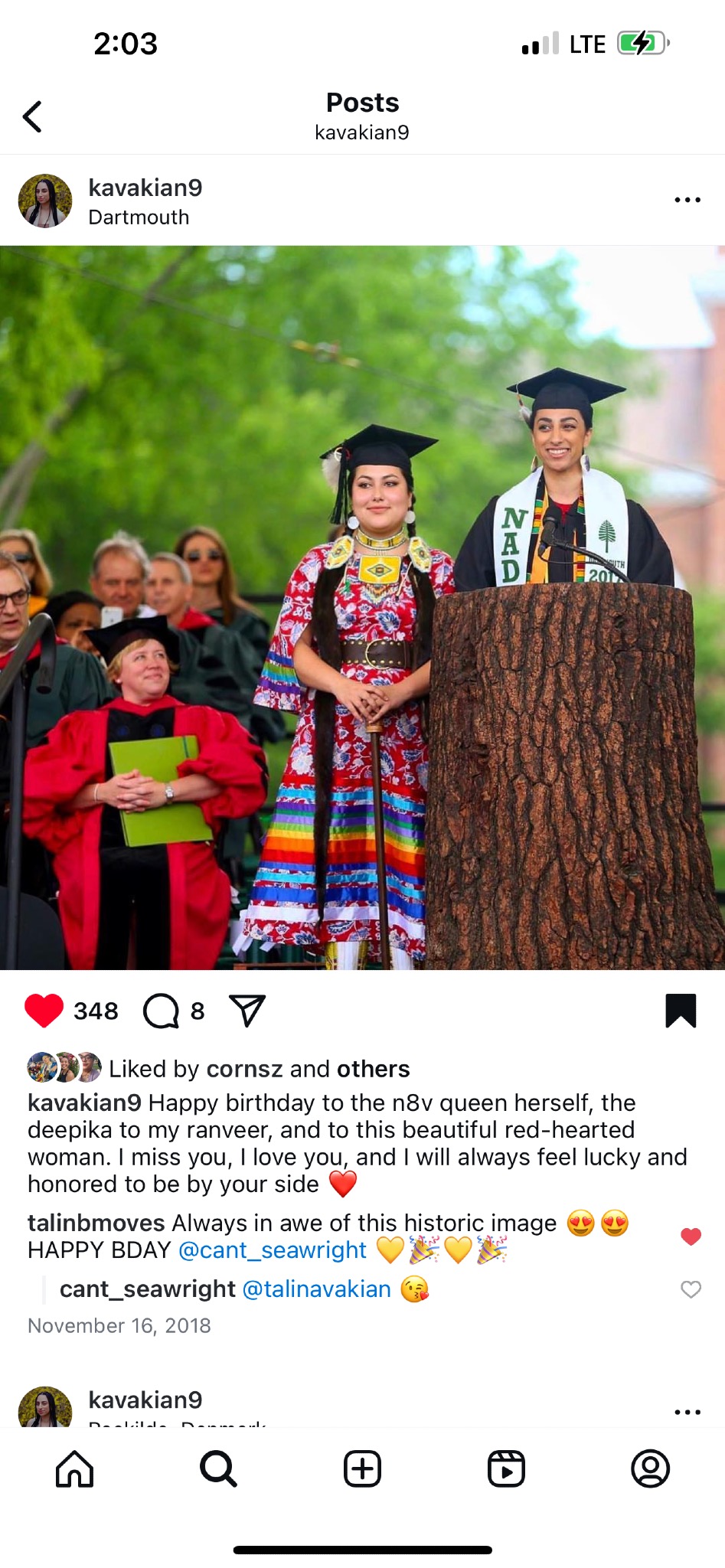This screenshot has width=725, height=1568.
Task: Remove the post from saved with the bookmark icon
Action: click(x=681, y=1011)
